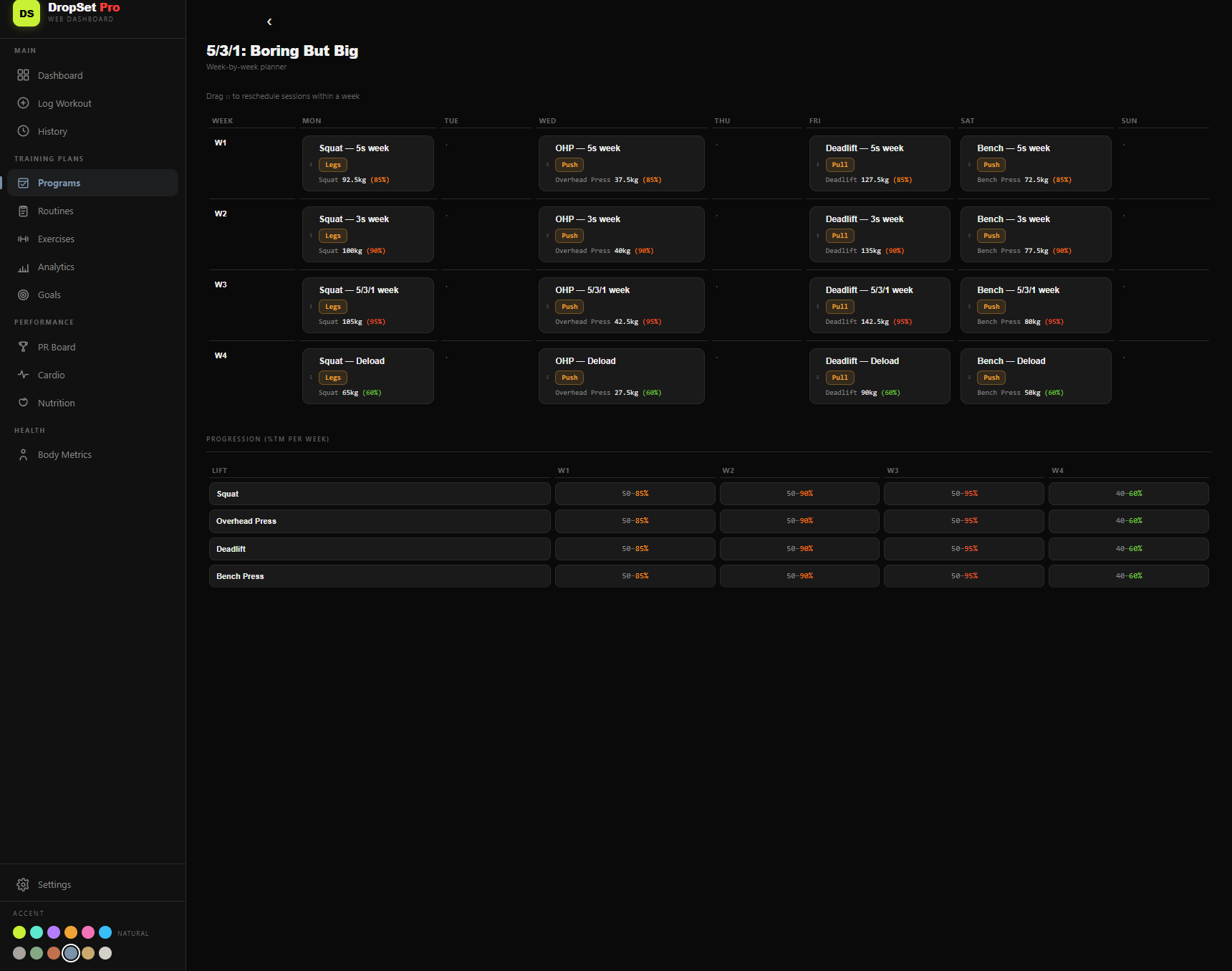
Task: Open the Nutrition section
Action: (92, 403)
